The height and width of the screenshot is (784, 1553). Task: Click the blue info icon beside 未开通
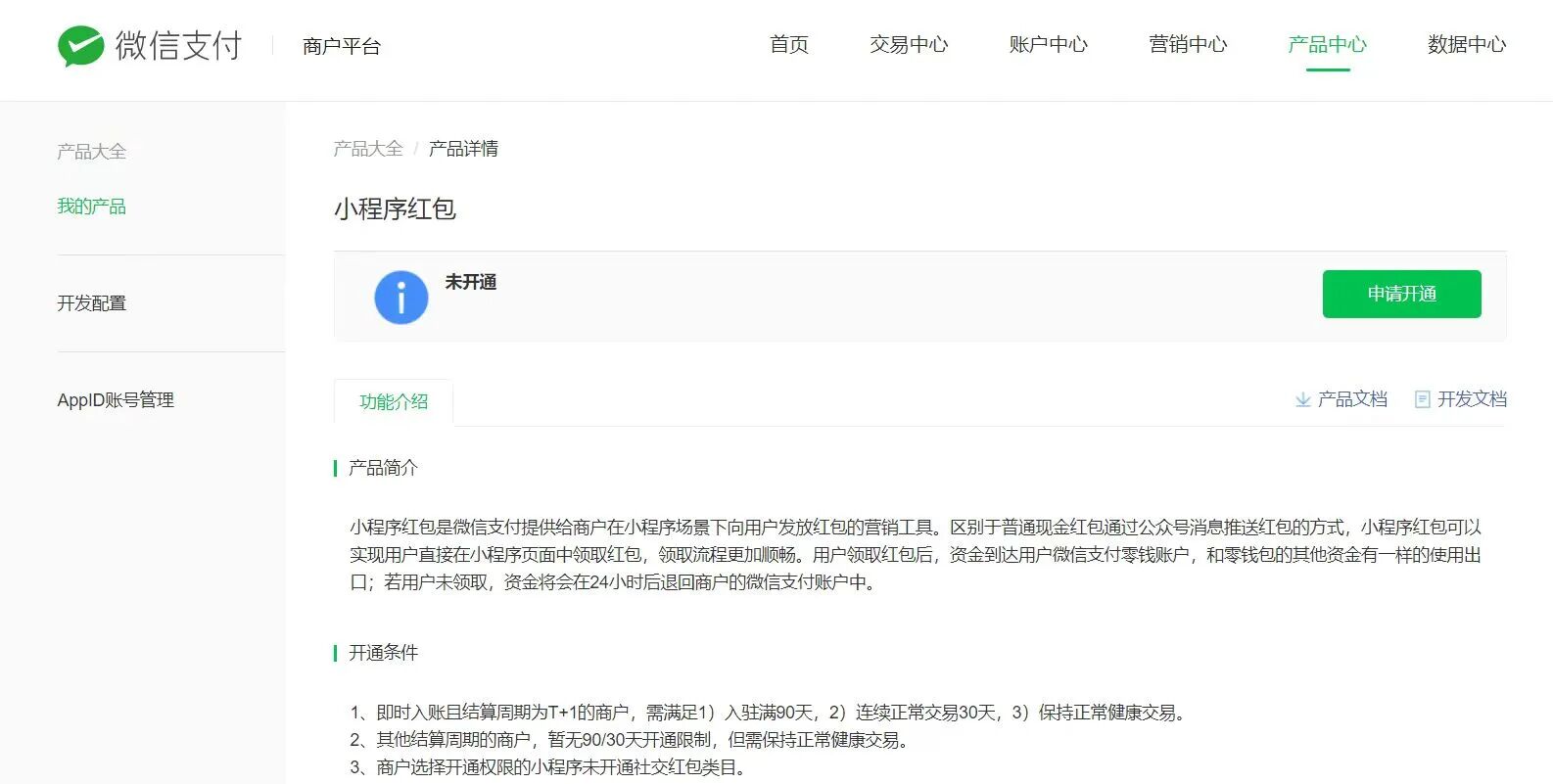(401, 298)
